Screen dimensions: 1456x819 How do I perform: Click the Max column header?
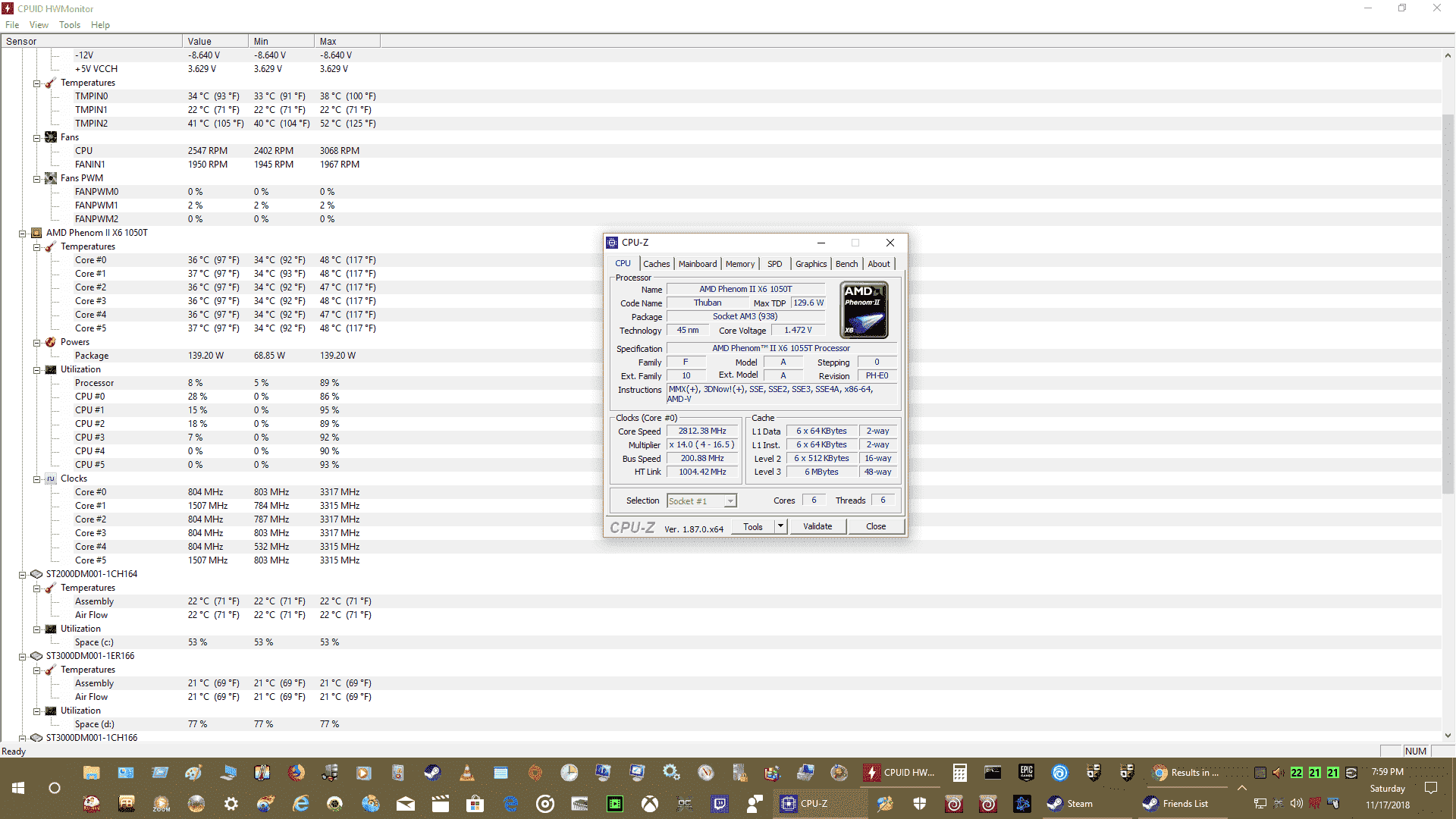coord(347,42)
